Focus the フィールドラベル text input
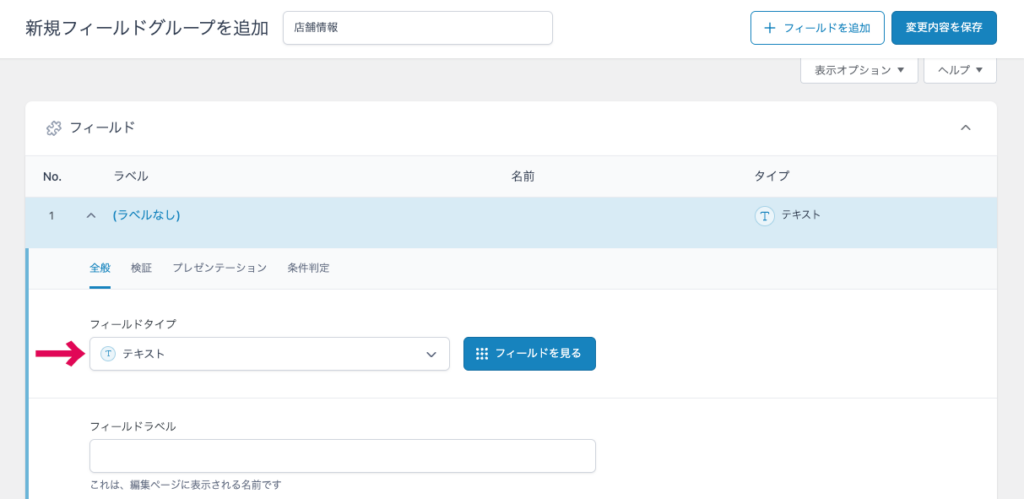 click(x=342, y=456)
